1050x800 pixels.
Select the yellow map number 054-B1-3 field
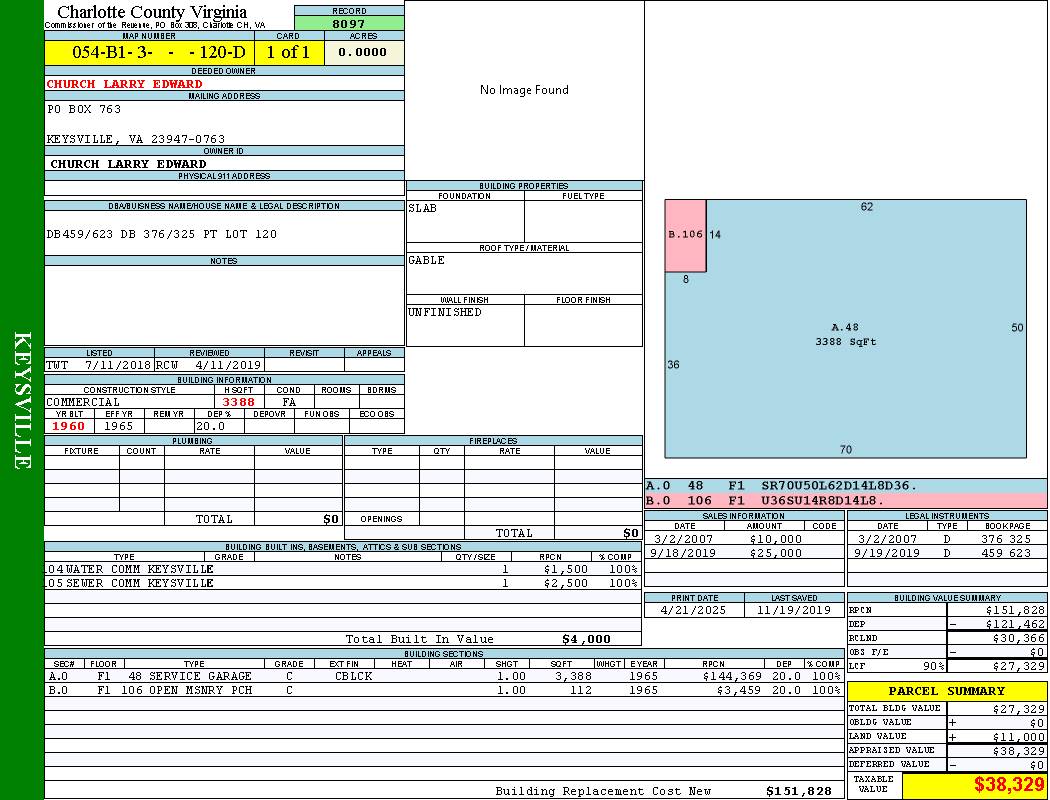[x=149, y=53]
